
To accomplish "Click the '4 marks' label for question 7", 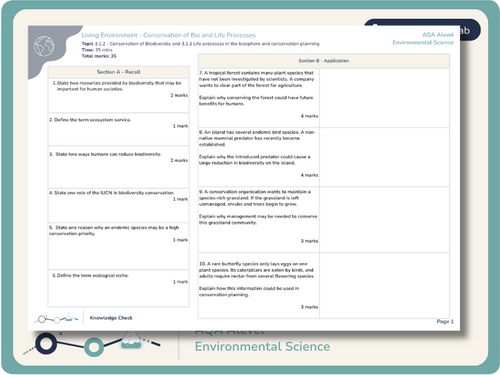I will point(309,116).
